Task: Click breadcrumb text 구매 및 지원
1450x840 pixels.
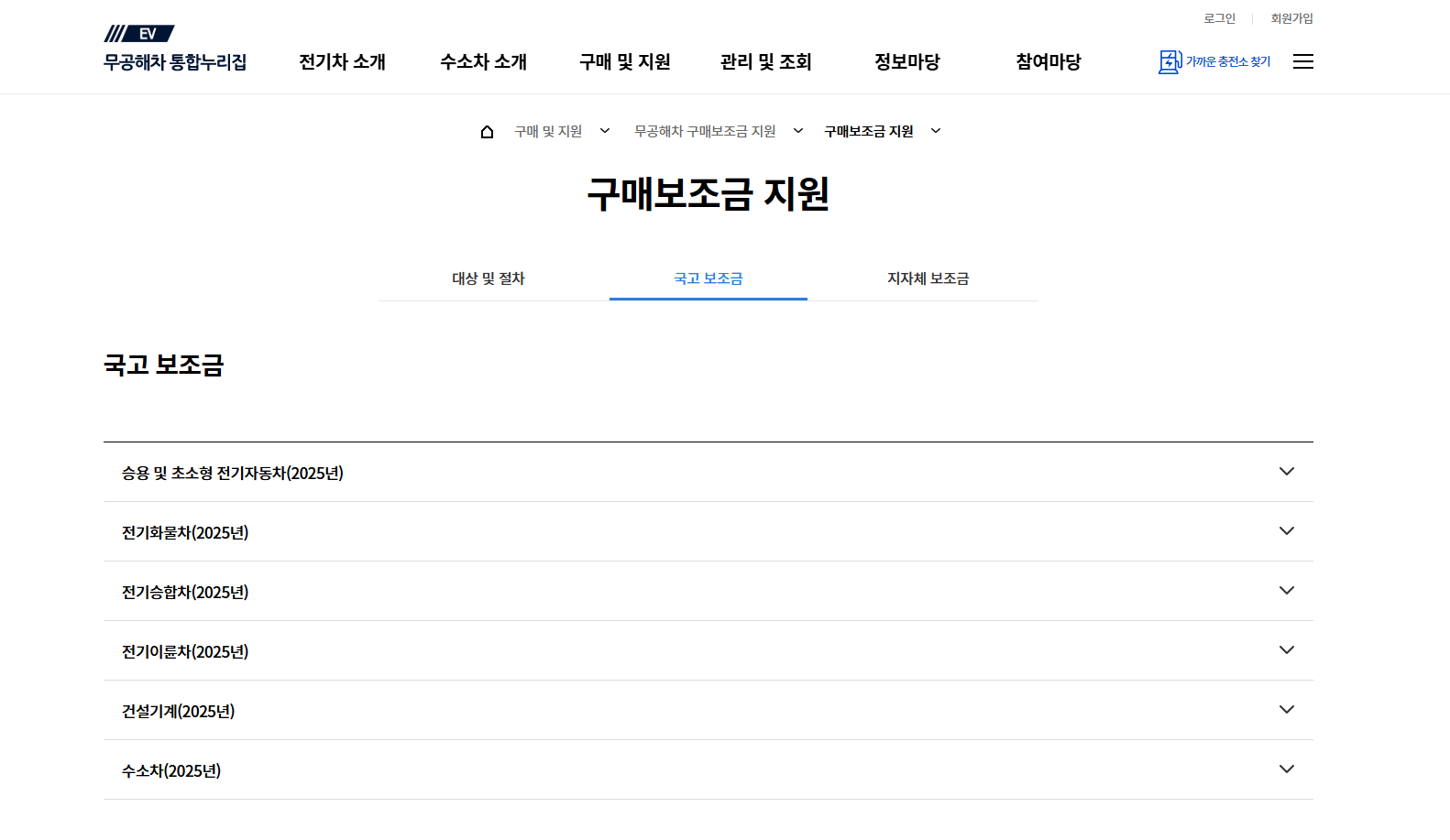Action: tap(548, 132)
